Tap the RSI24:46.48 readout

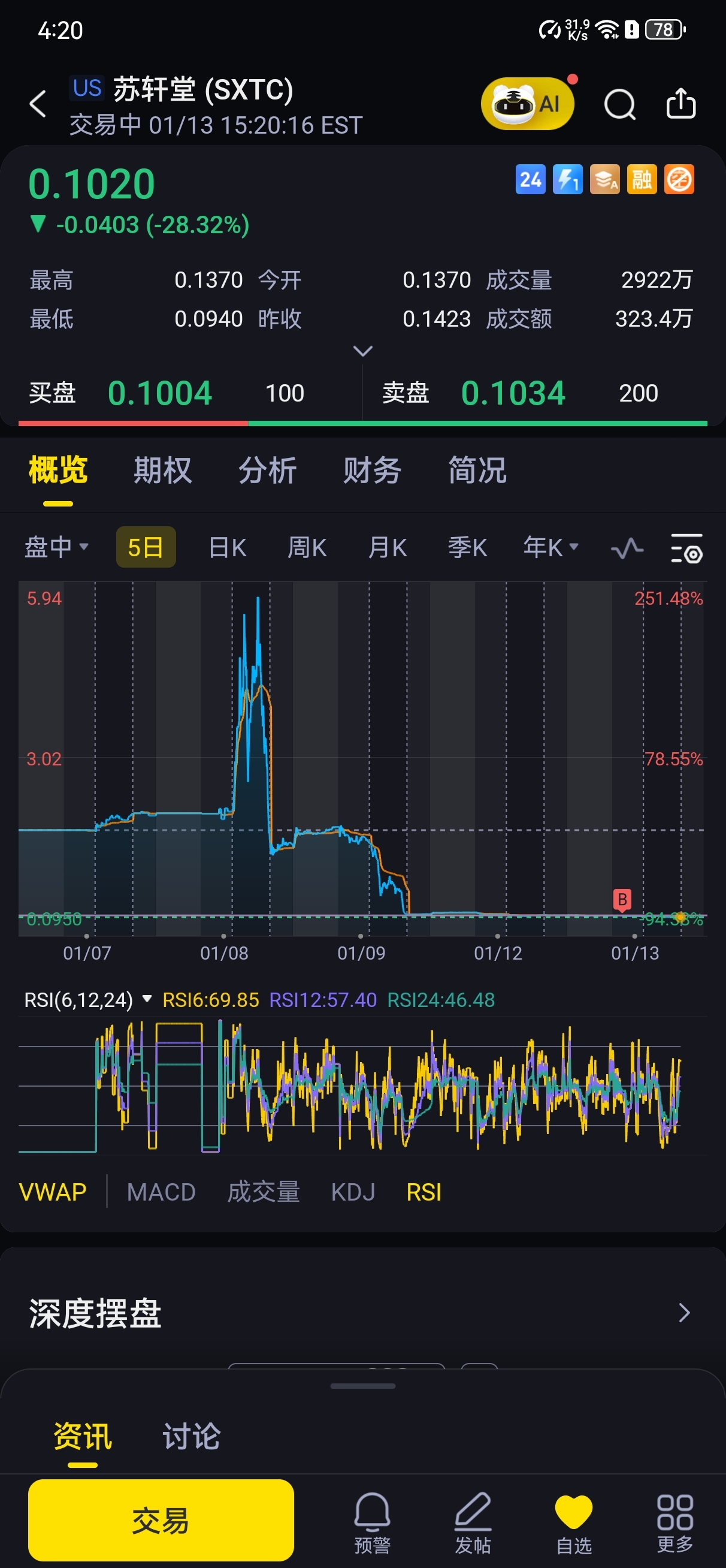pos(441,999)
